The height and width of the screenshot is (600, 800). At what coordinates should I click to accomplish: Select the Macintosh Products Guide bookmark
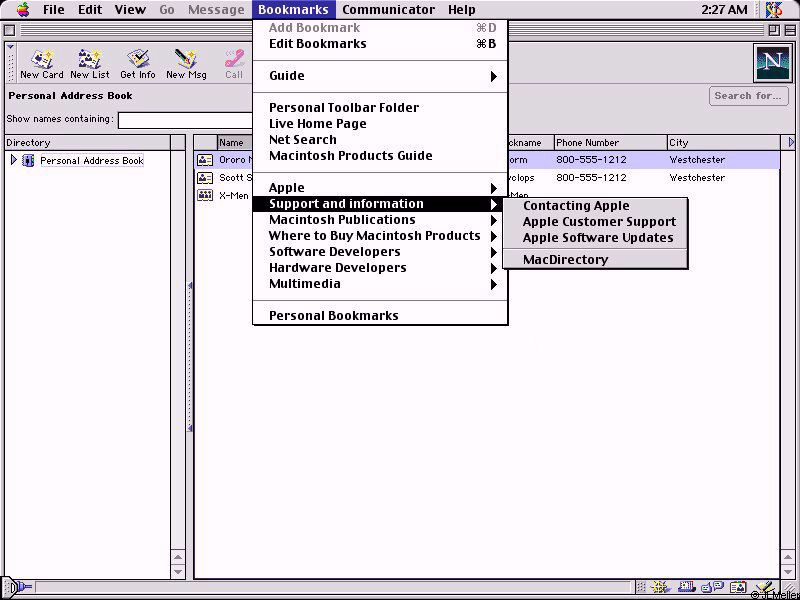point(380,156)
